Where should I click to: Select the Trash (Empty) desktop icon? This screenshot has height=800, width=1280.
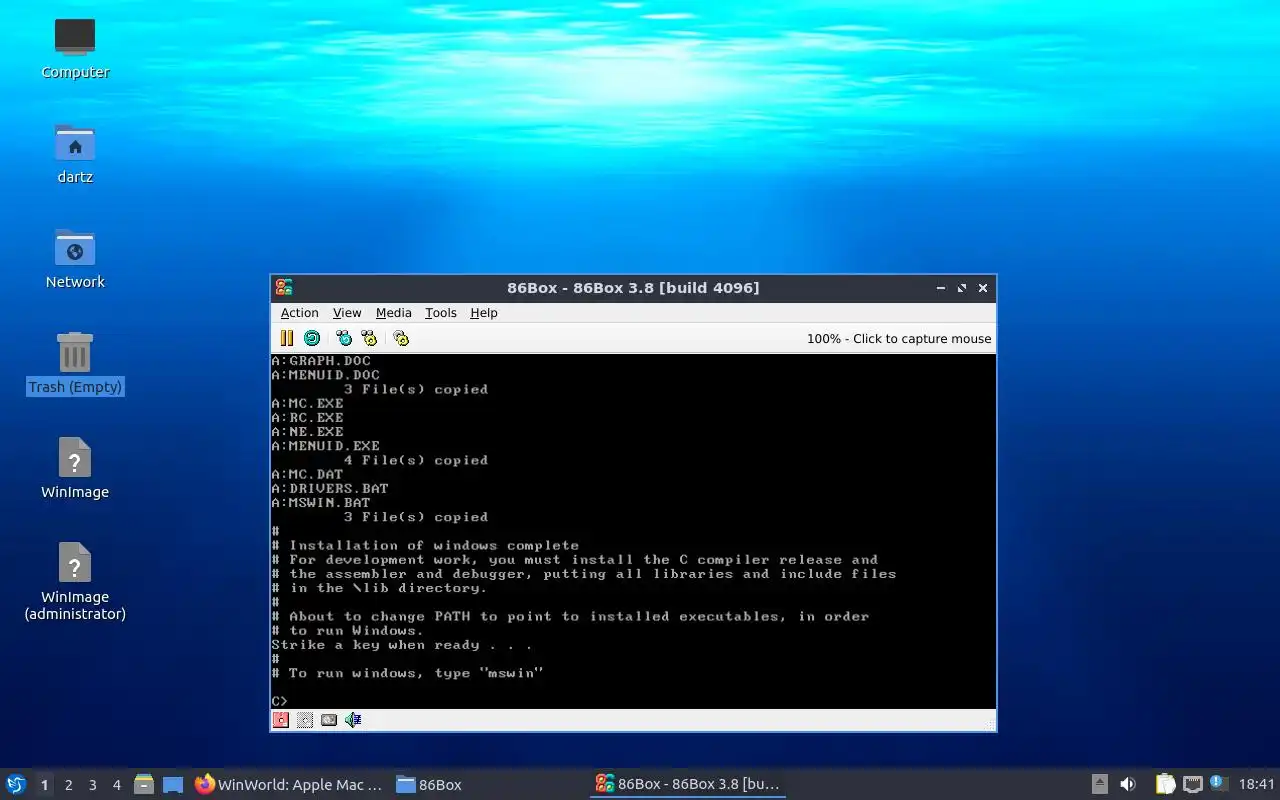(x=75, y=363)
